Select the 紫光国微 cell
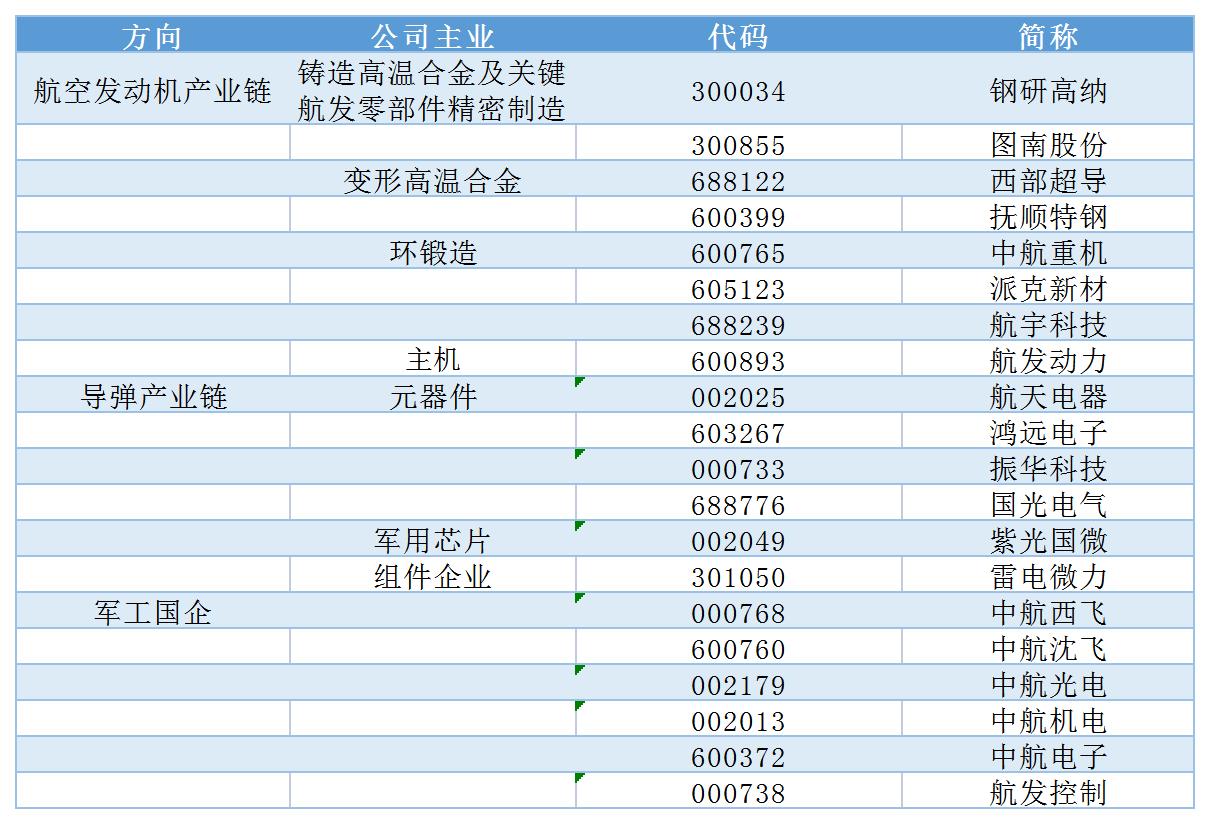Screen dimensions: 1210x824 point(1048,539)
